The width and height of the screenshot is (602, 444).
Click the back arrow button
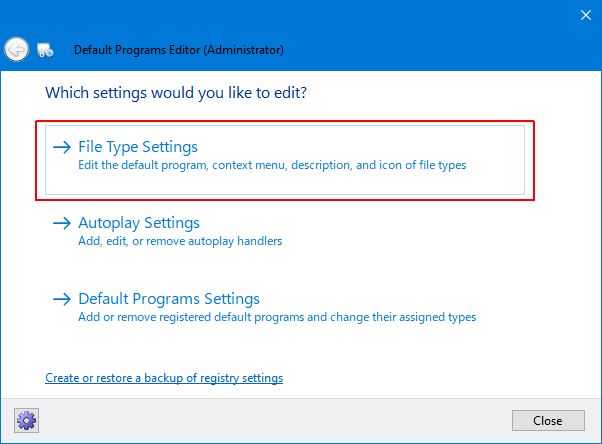16,49
